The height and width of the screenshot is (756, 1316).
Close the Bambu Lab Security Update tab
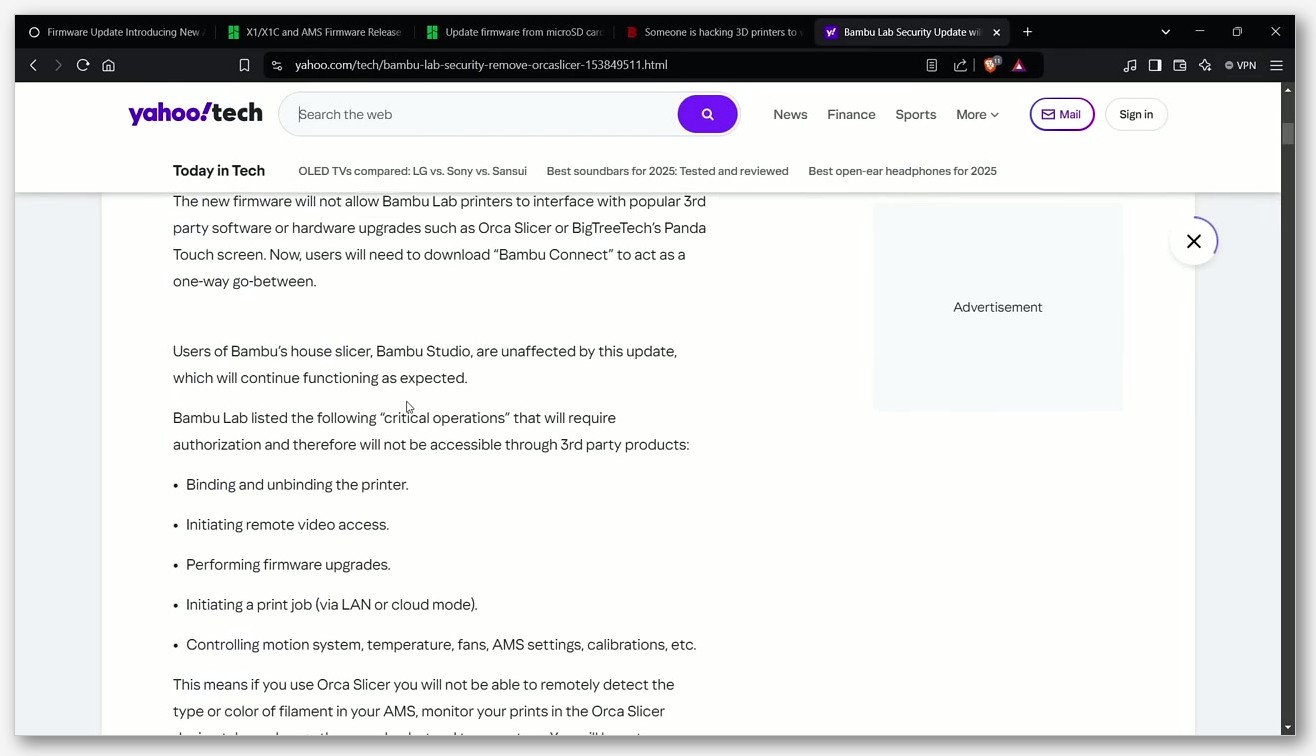996,32
